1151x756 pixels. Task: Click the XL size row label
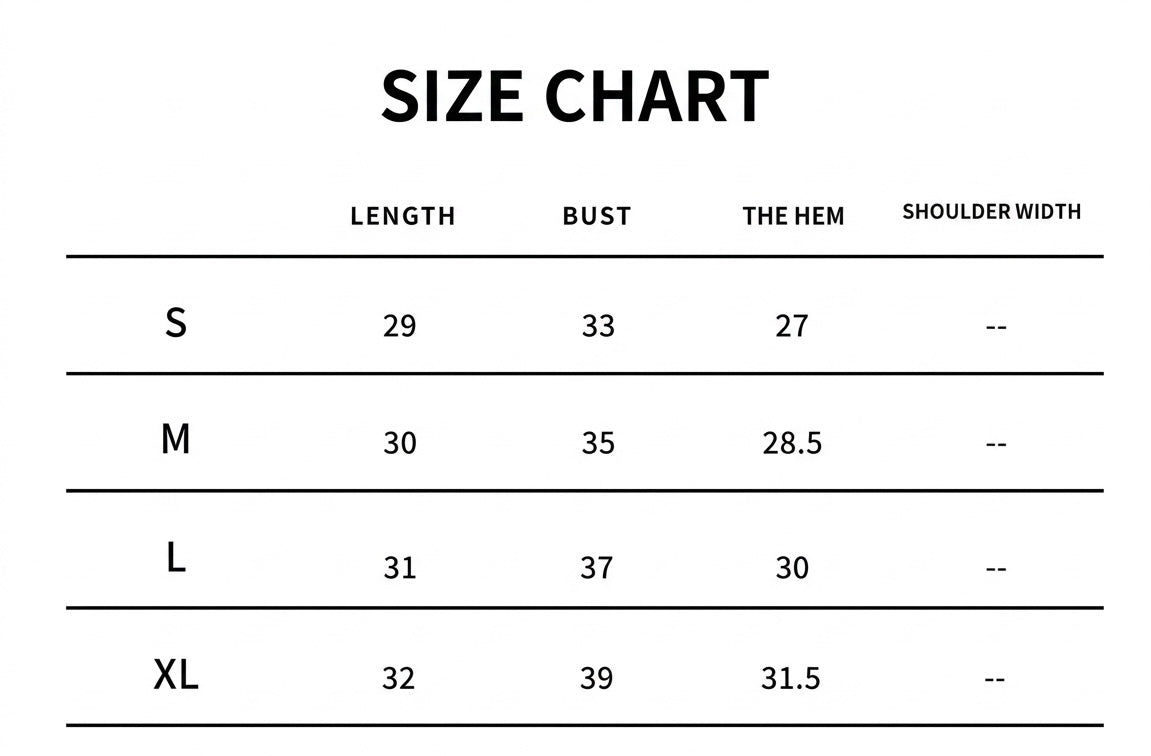[x=176, y=676]
